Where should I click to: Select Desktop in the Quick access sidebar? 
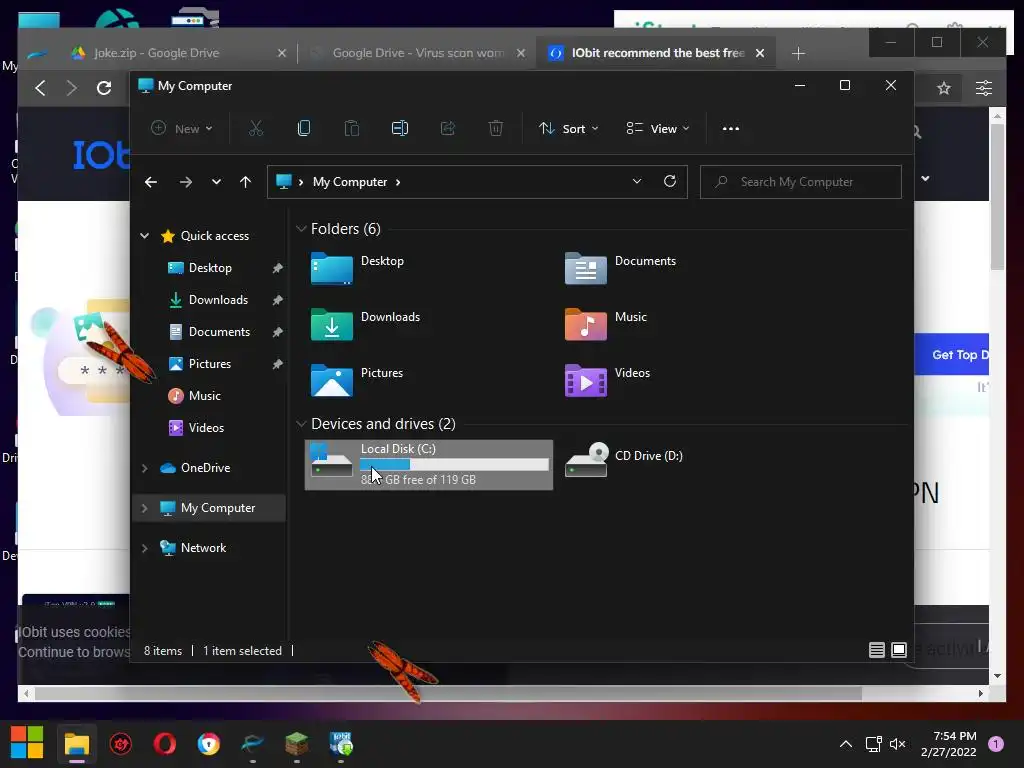(210, 268)
